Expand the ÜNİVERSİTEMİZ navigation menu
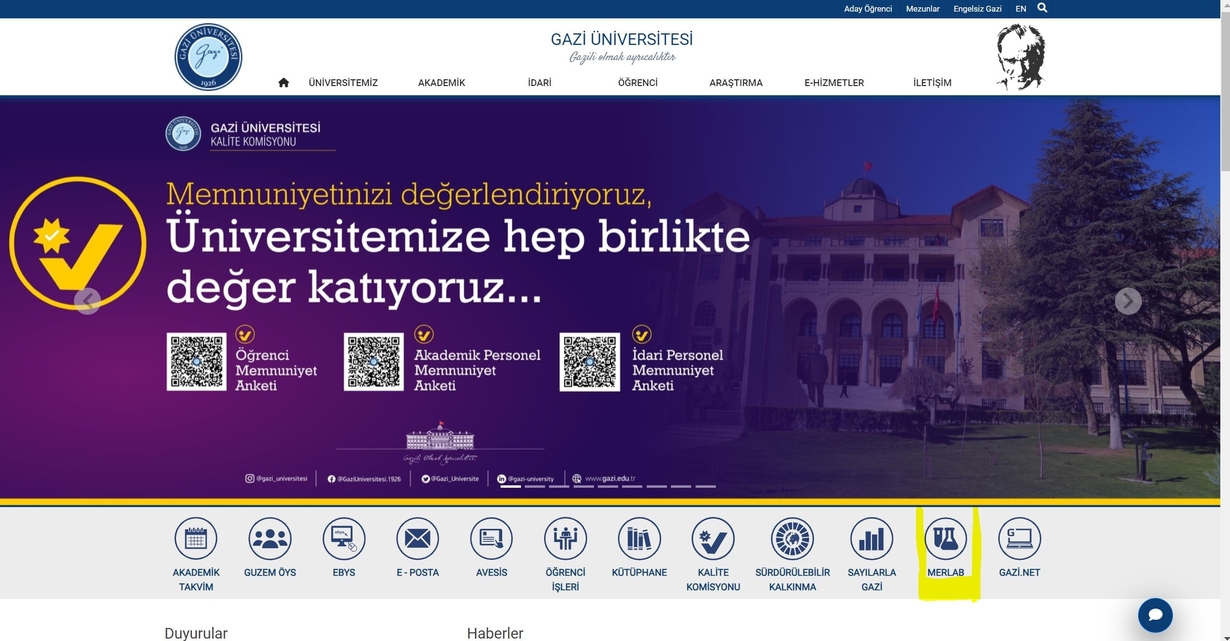The height and width of the screenshot is (641, 1230). point(343,82)
